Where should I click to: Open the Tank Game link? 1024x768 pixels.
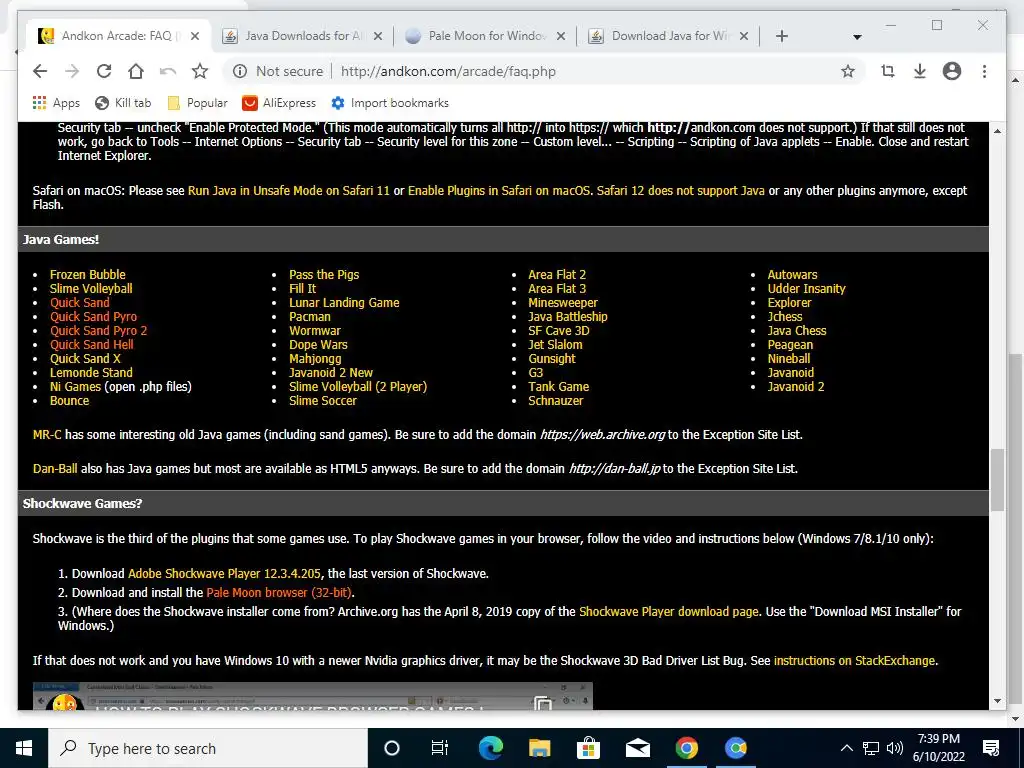coord(558,387)
